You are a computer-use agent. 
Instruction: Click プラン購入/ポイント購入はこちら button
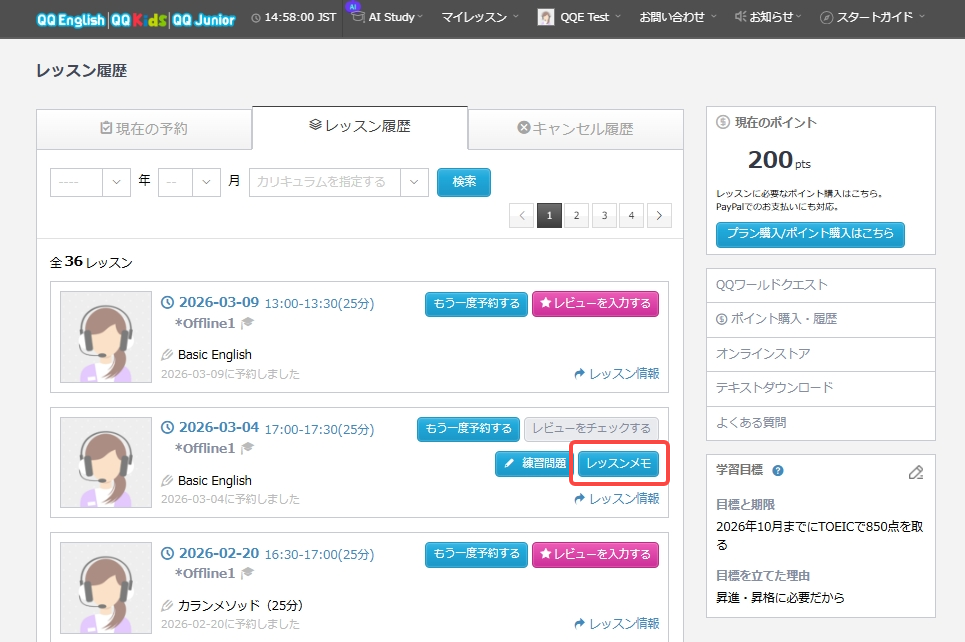(810, 235)
